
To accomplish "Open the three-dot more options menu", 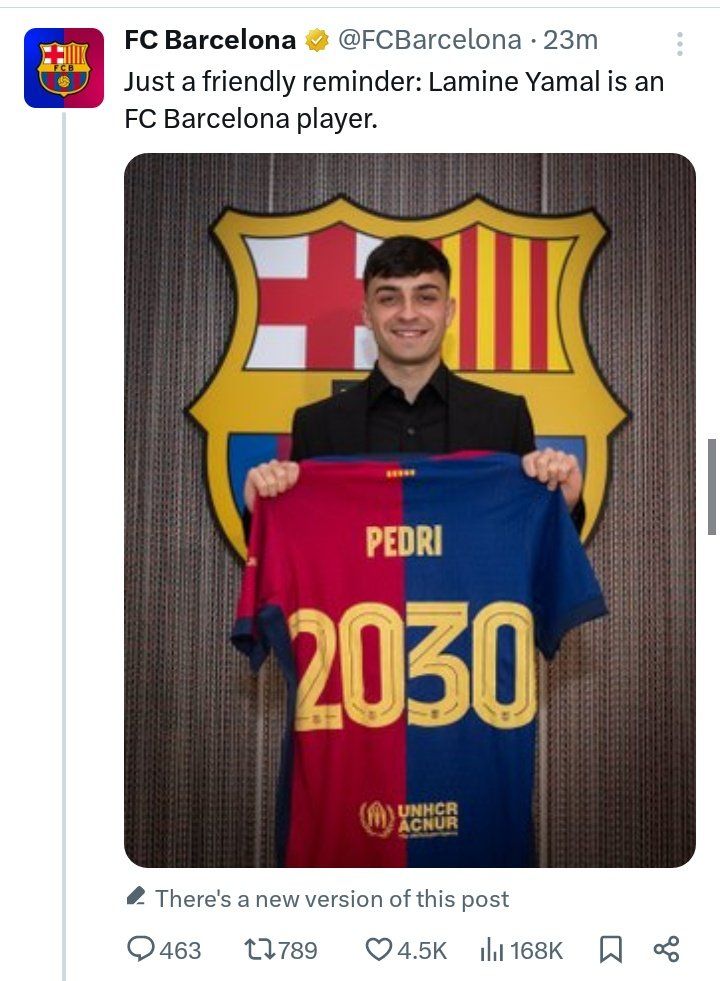I will [x=680, y=44].
